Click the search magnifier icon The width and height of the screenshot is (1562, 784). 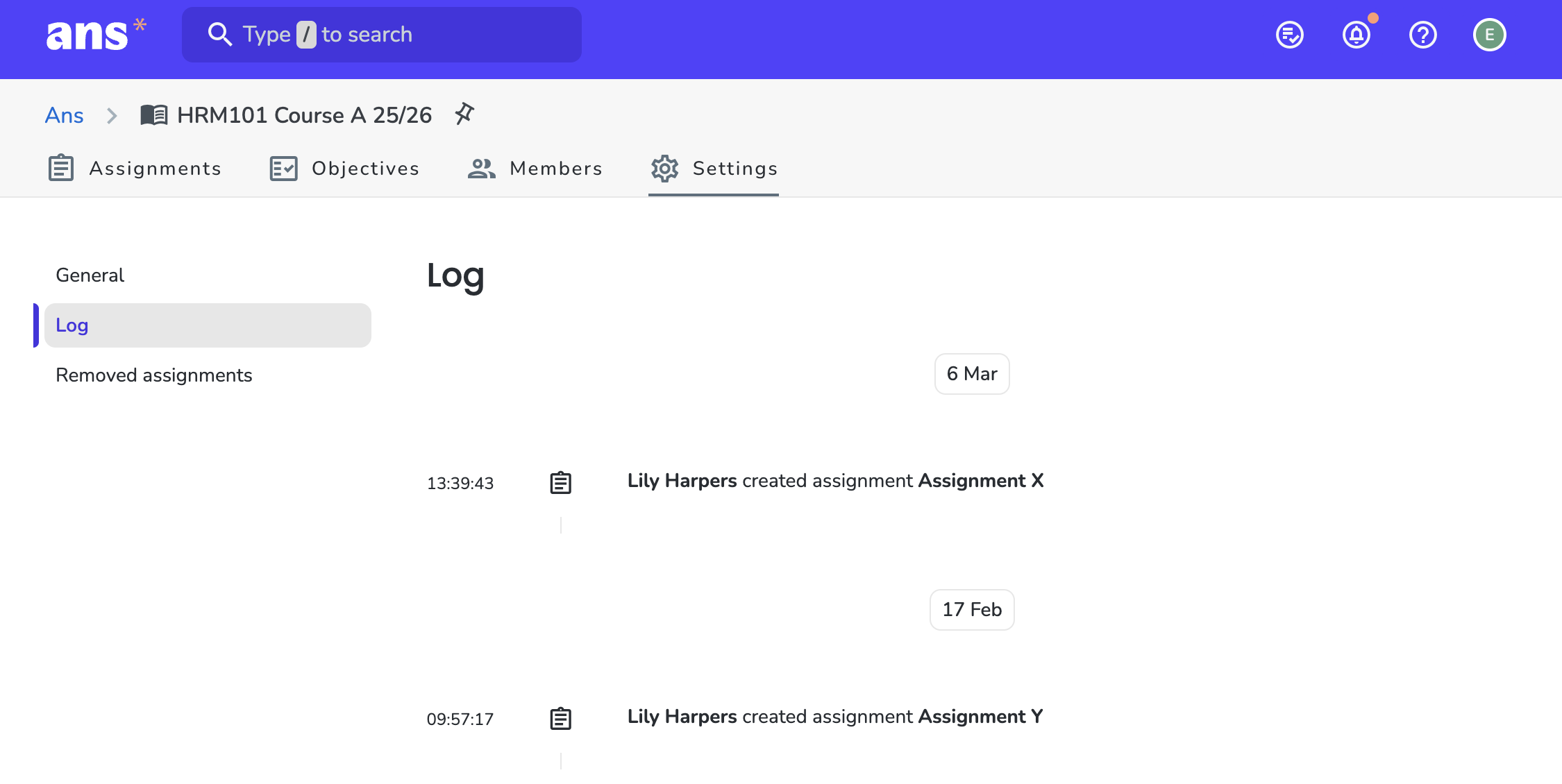[x=220, y=34]
